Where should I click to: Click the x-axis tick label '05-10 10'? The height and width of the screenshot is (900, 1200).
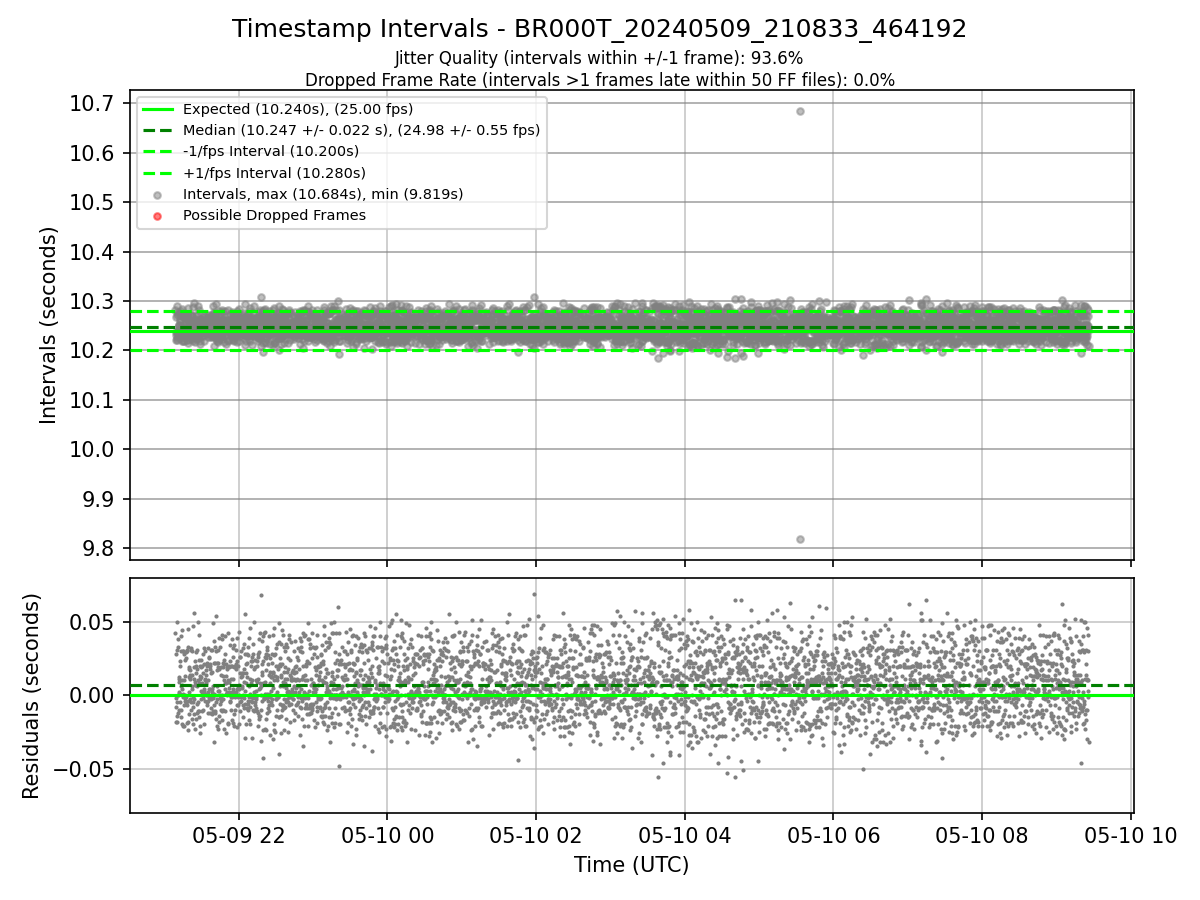tap(1130, 834)
